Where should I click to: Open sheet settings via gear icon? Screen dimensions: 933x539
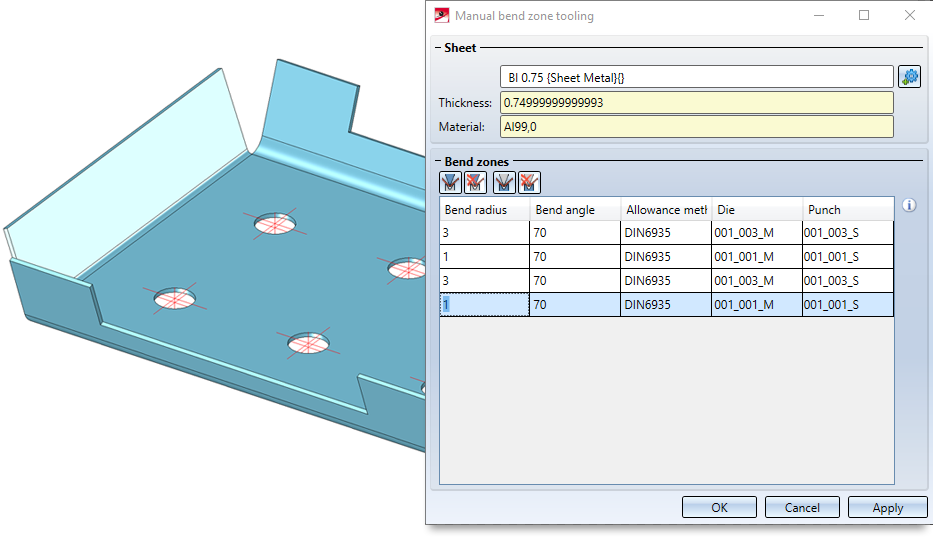pos(909,77)
